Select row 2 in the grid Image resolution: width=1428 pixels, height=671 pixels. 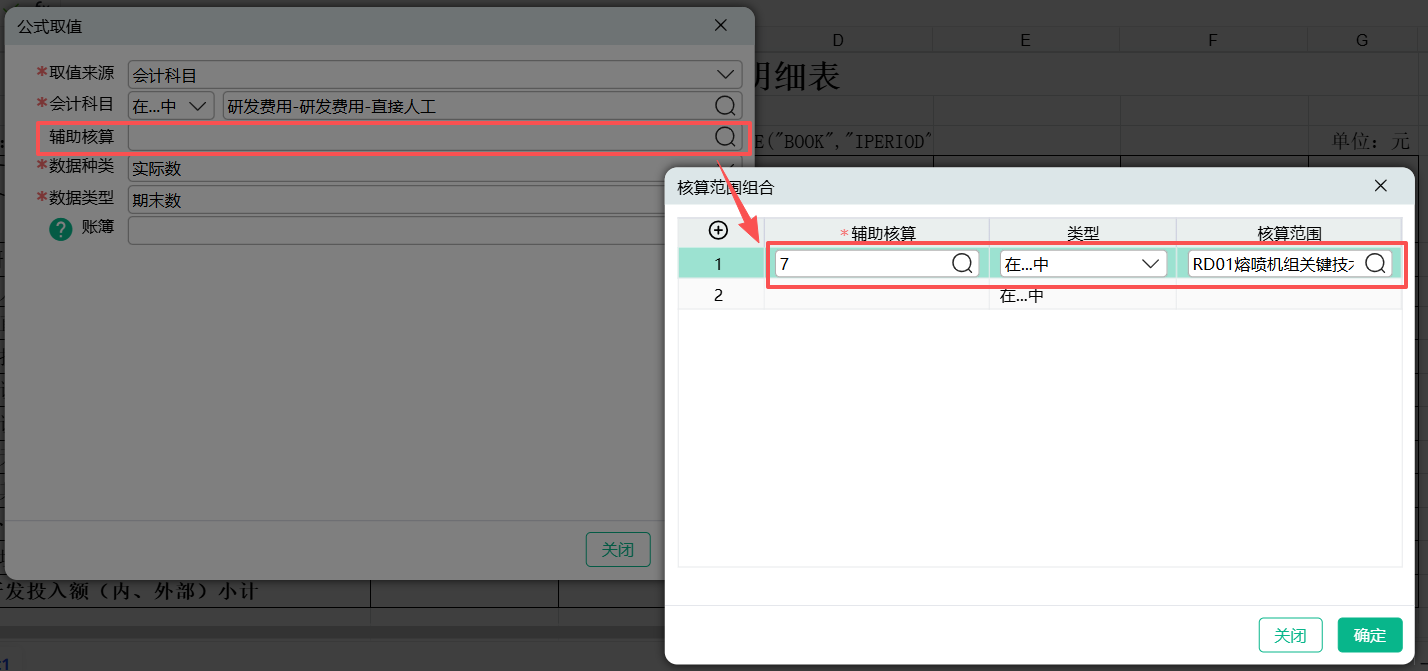pos(719,295)
